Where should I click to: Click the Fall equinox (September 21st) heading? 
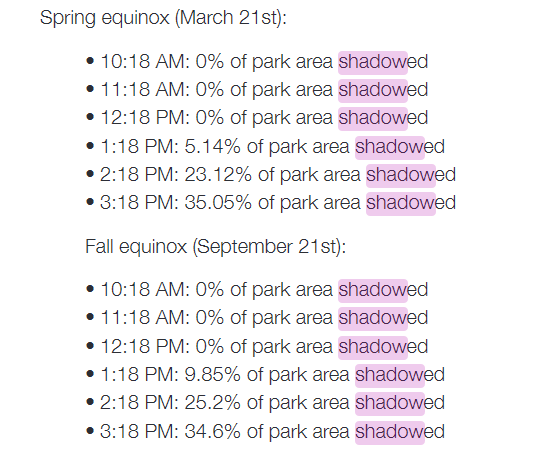215,246
